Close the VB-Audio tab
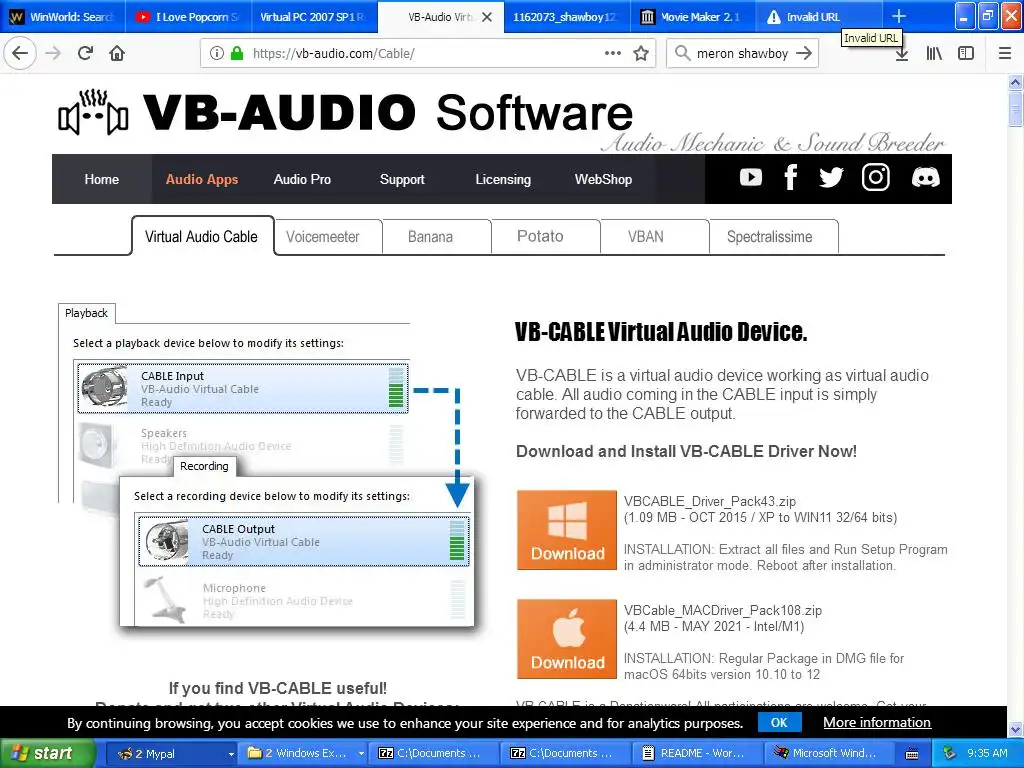This screenshot has height=768, width=1024. [487, 17]
